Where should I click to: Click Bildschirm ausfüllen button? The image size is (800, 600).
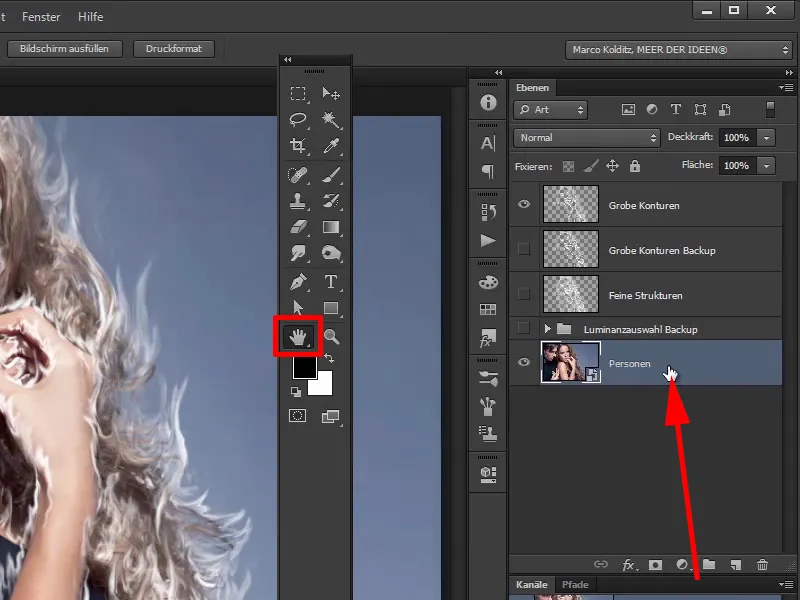click(64, 49)
